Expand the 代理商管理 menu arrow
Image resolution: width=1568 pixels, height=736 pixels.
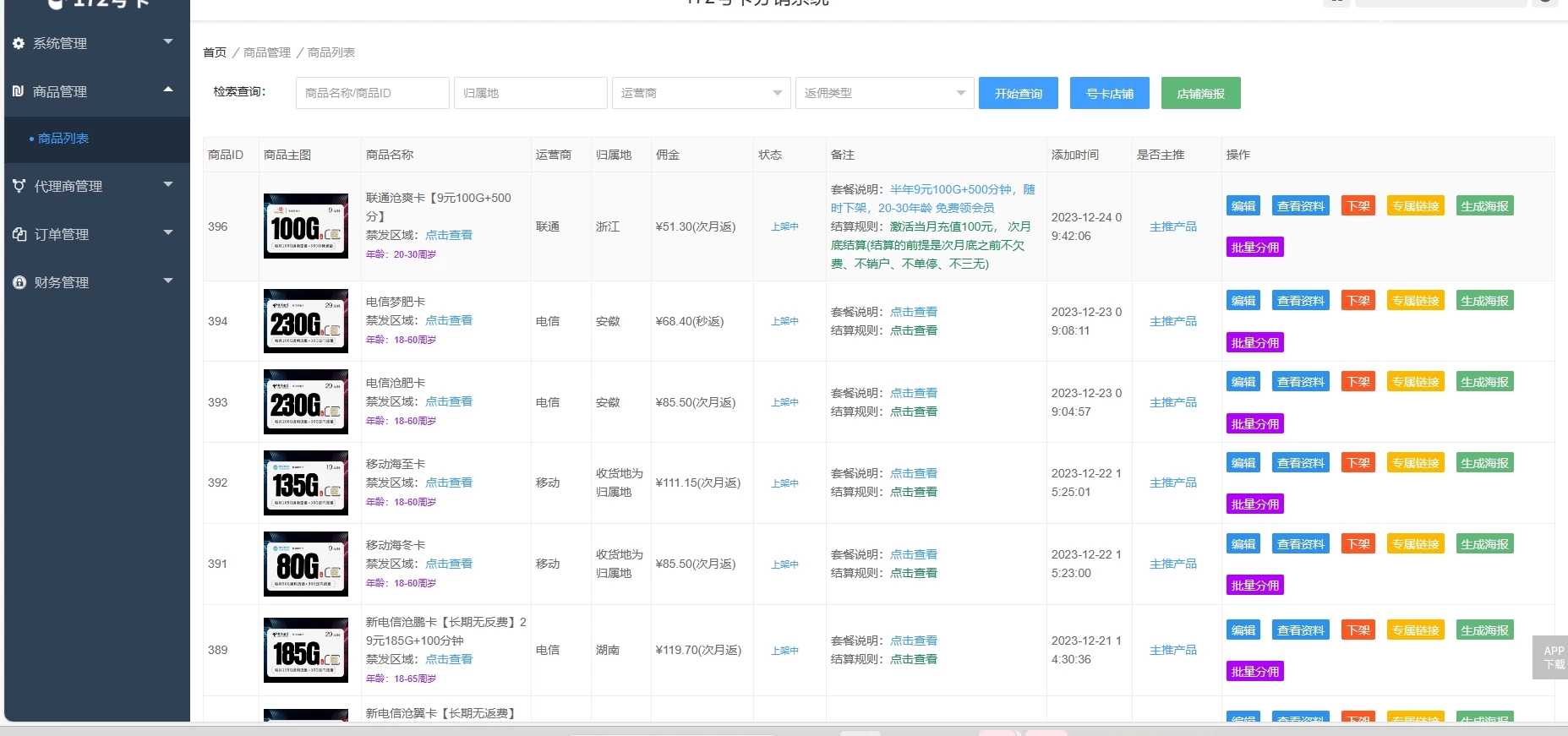pyautogui.click(x=168, y=184)
